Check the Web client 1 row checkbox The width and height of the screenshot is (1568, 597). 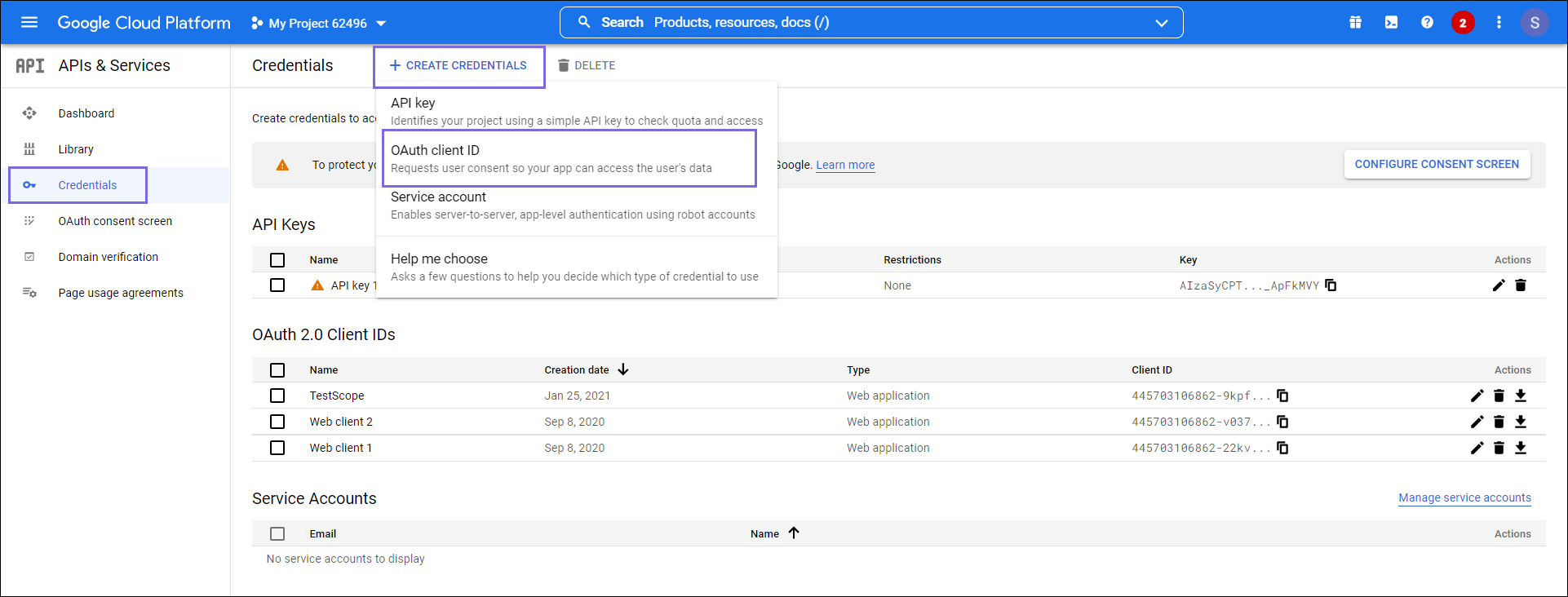pos(277,448)
